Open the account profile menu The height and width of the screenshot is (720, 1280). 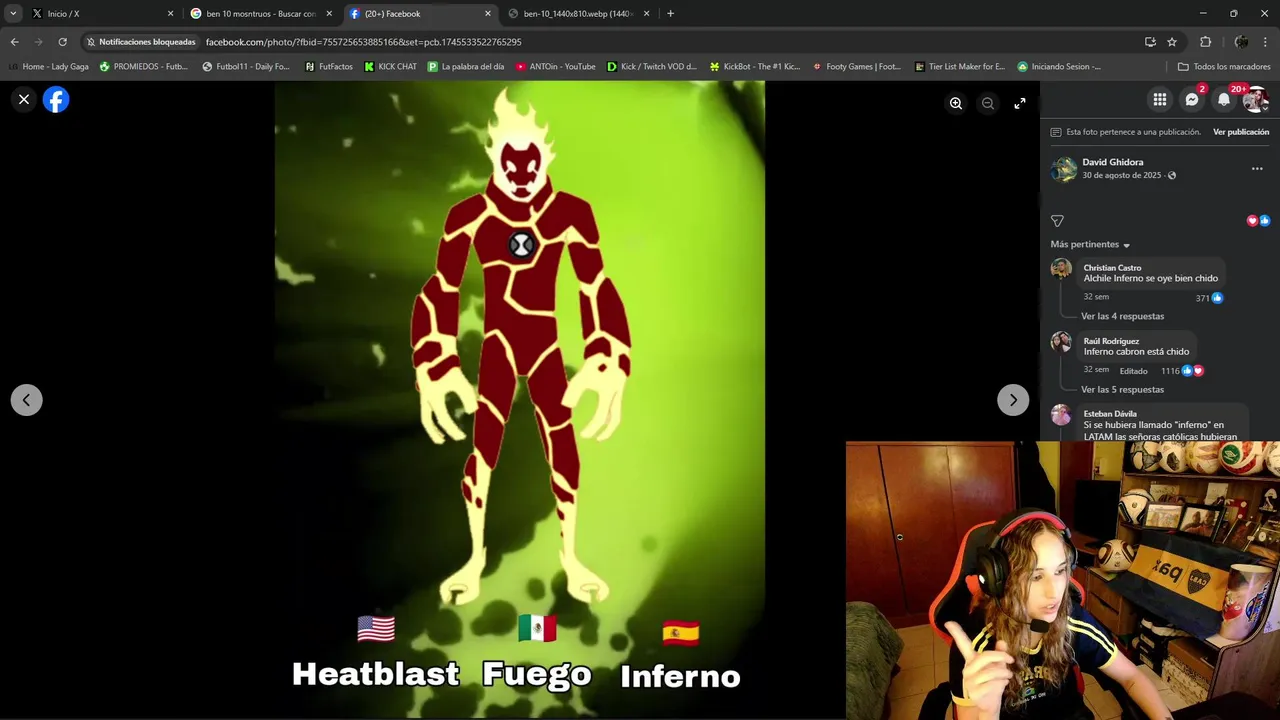(1256, 99)
